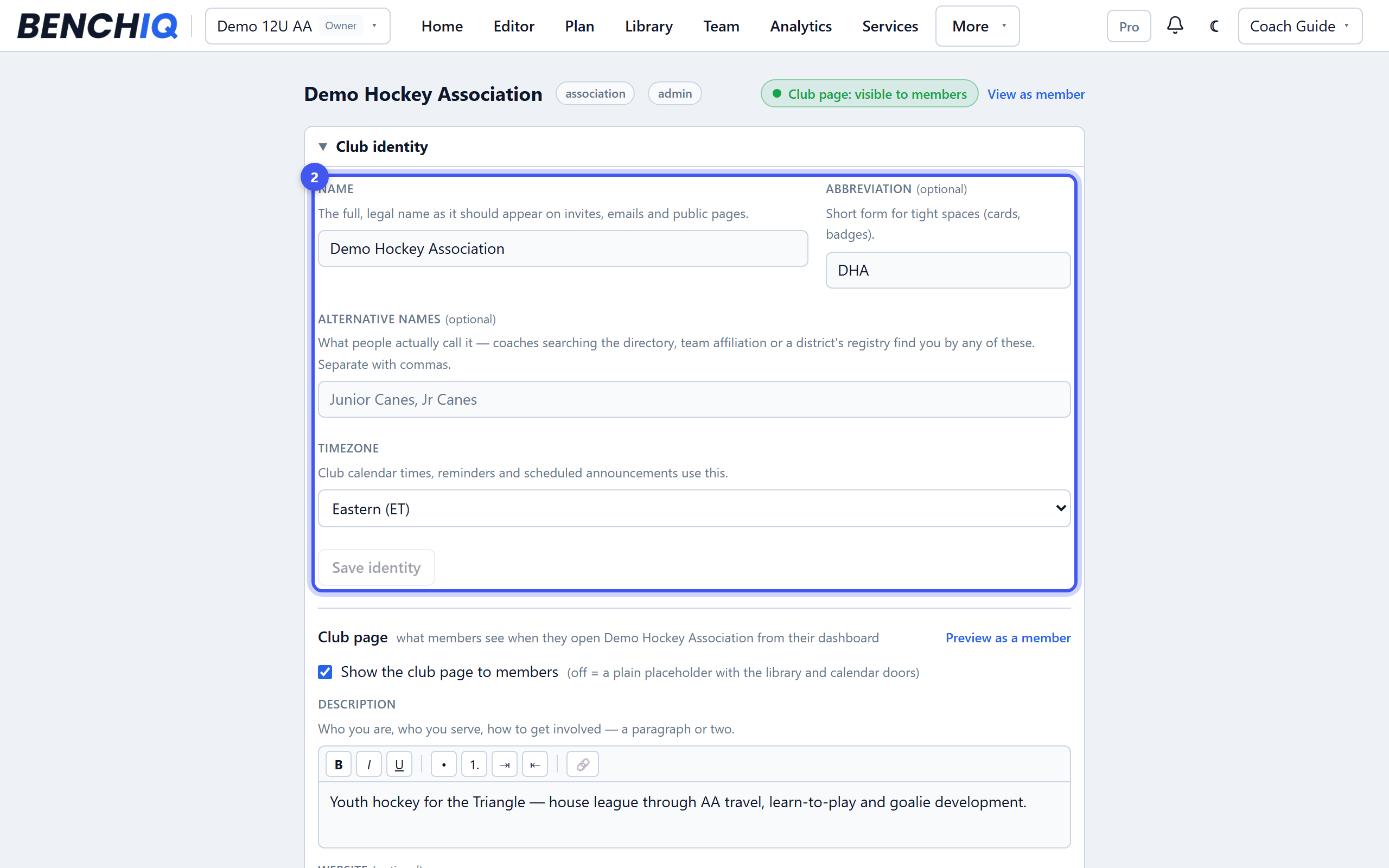Expand the More menu
This screenshot has height=868, width=1389.
(978, 26)
